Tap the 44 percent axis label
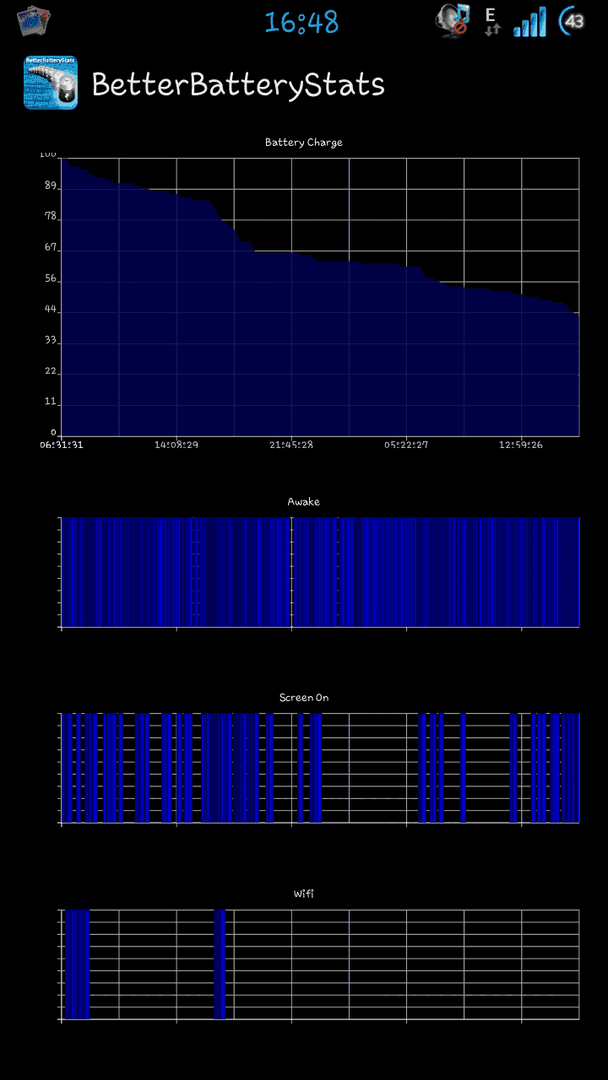608x1080 pixels. point(49,311)
